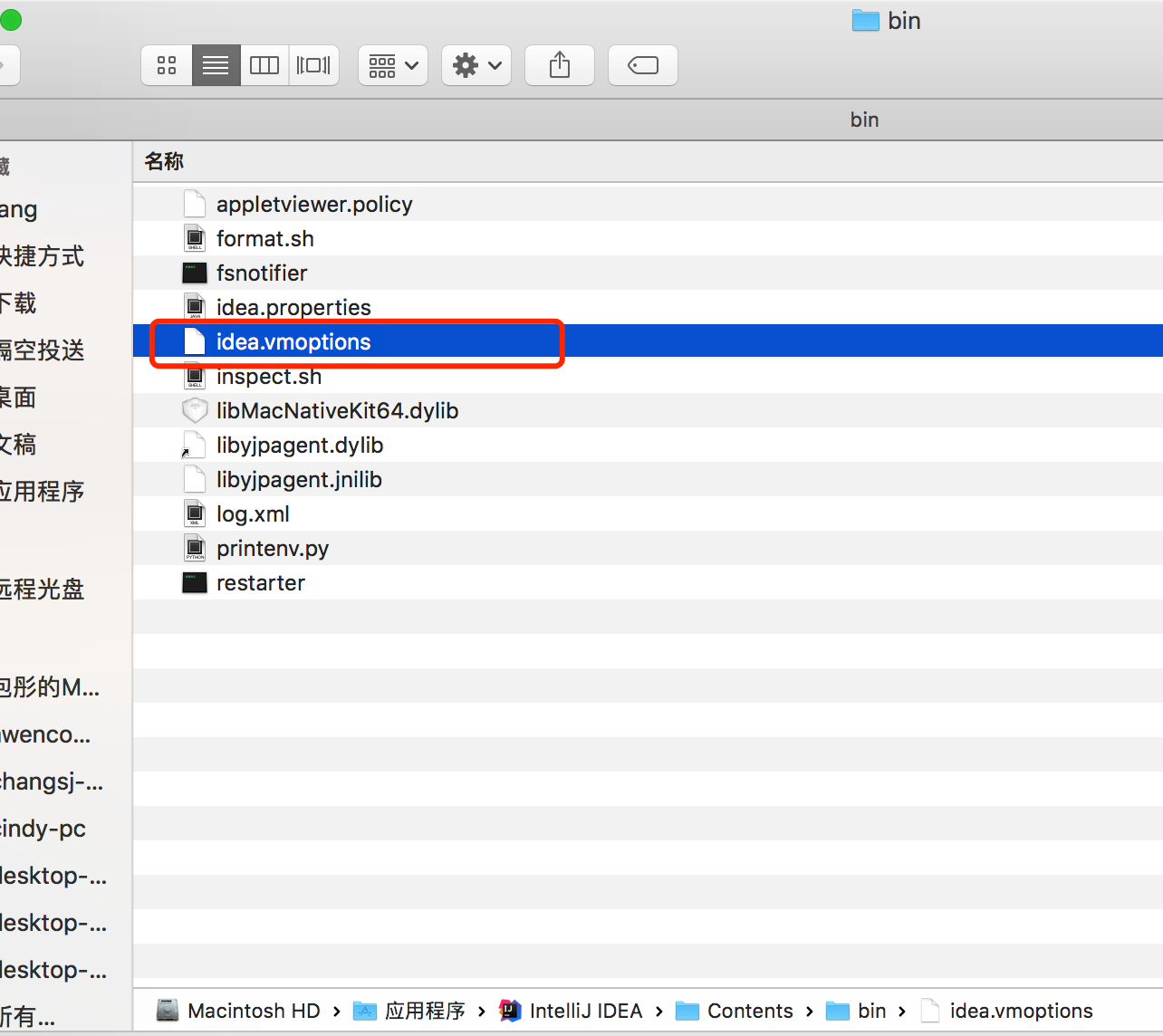Select the idea.properties file icon
The height and width of the screenshot is (1036, 1163).
coord(195,307)
